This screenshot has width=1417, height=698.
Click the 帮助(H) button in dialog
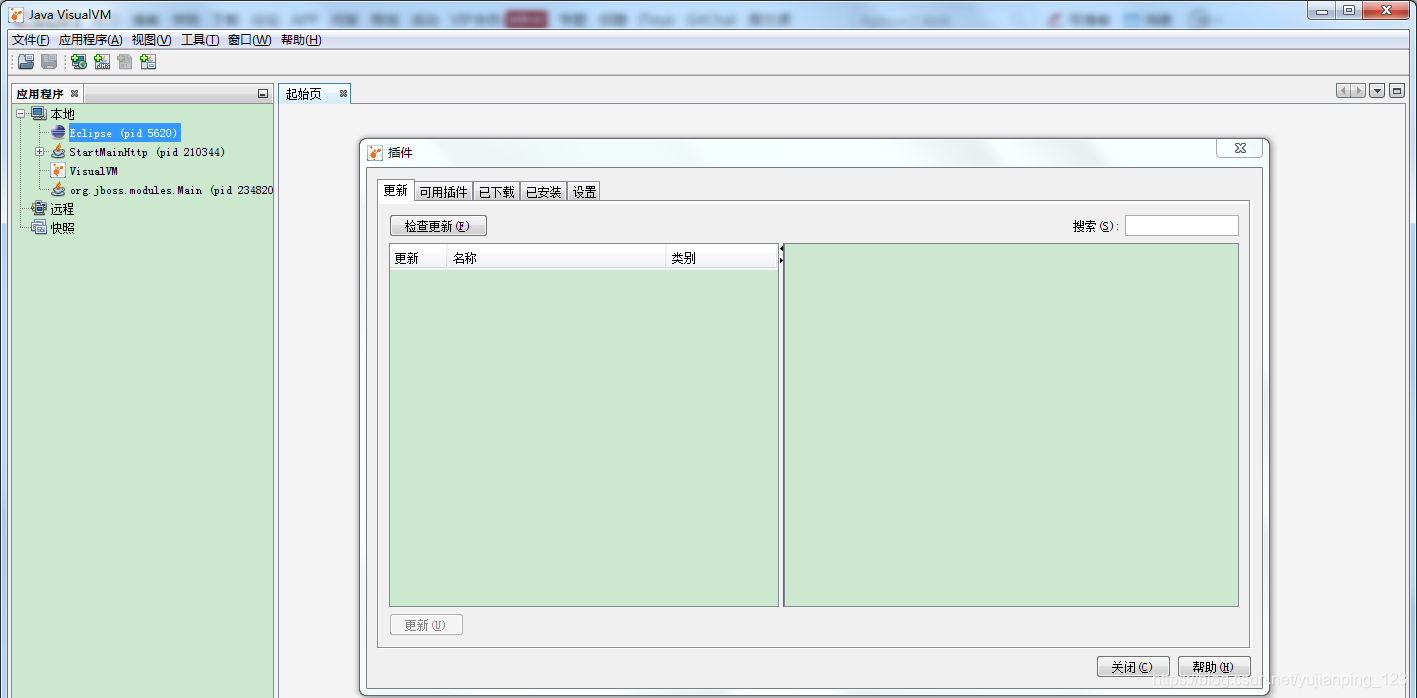tap(1214, 667)
